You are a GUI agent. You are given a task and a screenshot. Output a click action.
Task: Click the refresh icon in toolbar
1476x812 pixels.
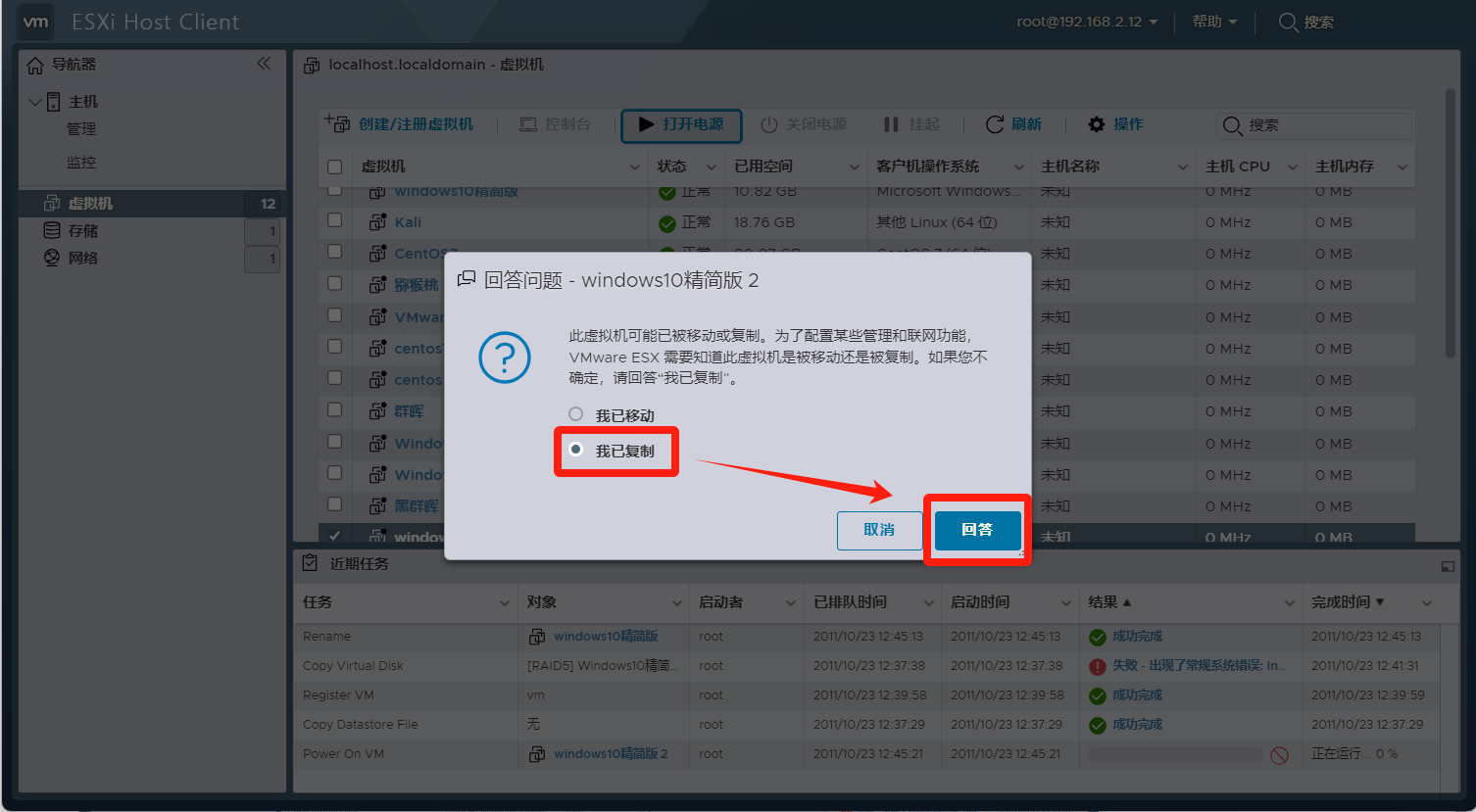pos(994,124)
